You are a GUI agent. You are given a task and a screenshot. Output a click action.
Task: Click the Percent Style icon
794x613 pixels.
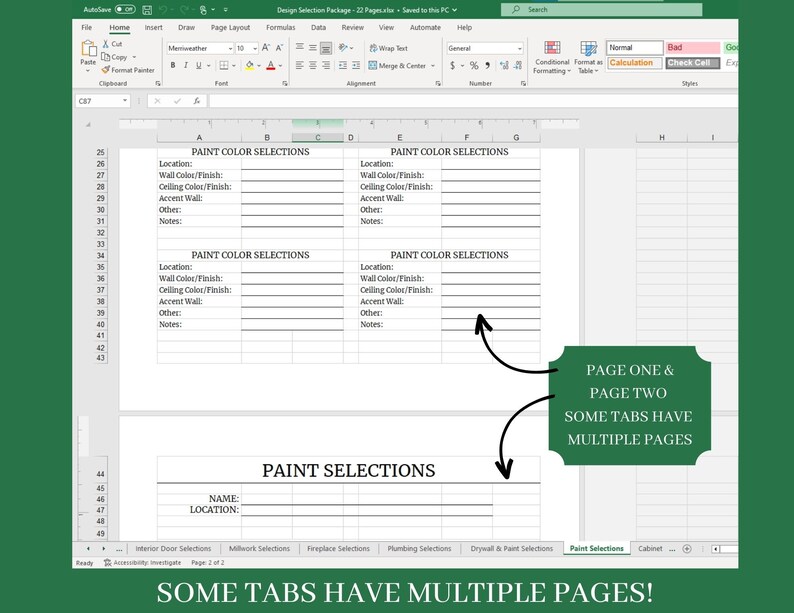474,65
